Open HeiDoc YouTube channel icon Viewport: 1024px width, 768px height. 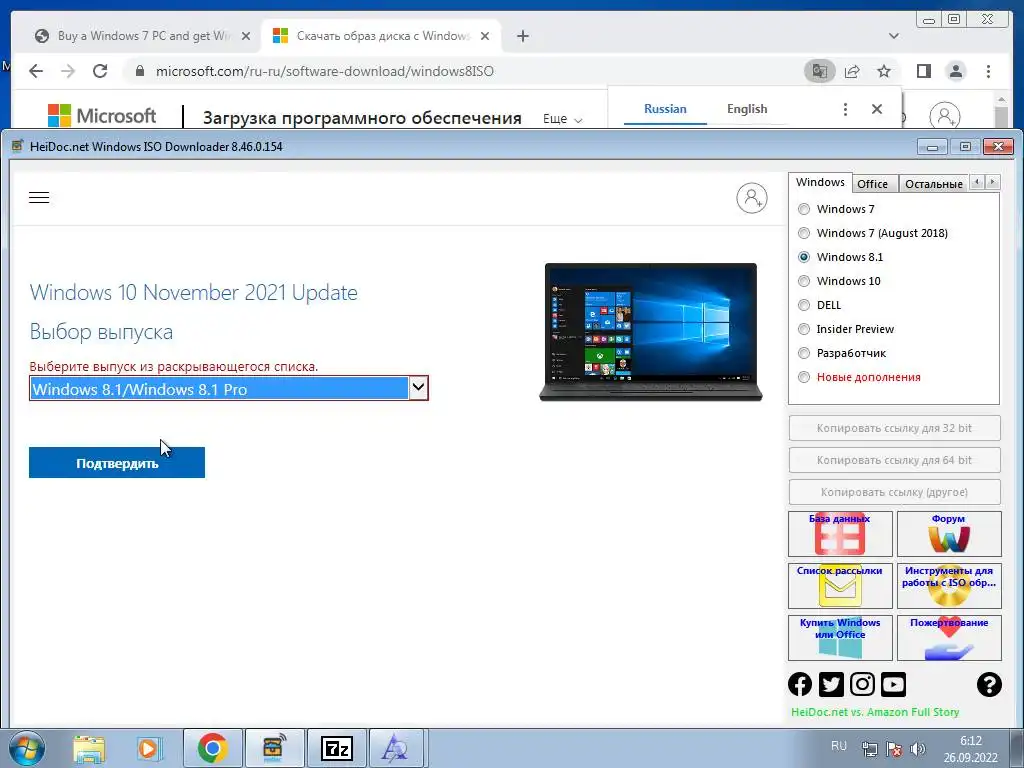(x=893, y=684)
